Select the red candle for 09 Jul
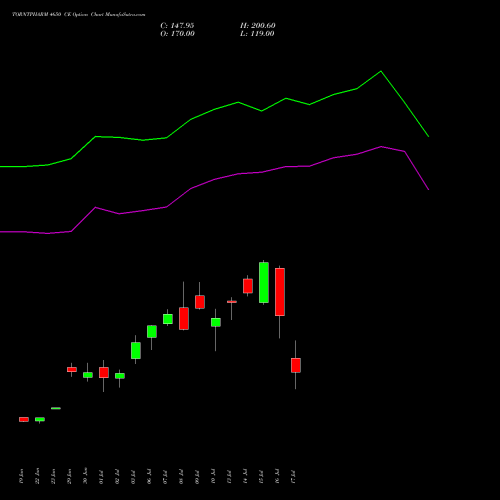This screenshot has height=500, width=500. pos(200,302)
